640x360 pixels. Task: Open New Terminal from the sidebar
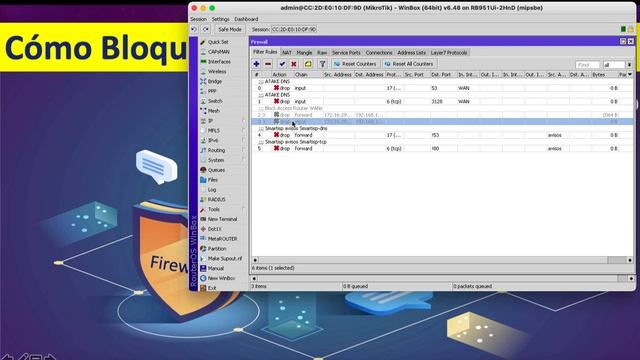click(x=222, y=219)
